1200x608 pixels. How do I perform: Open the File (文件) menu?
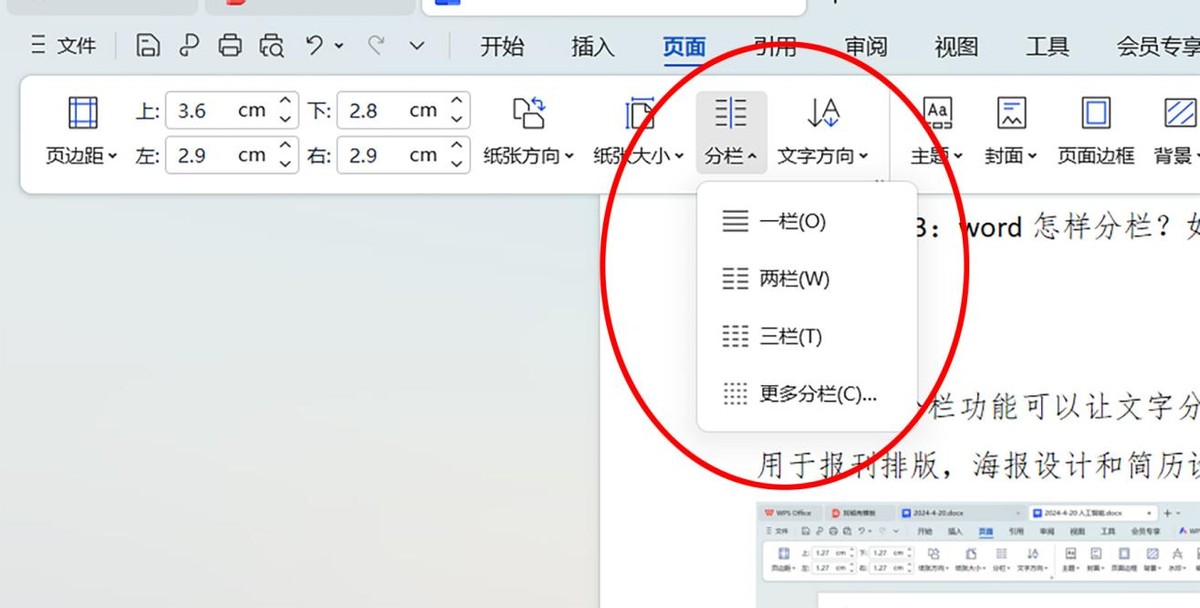65,45
